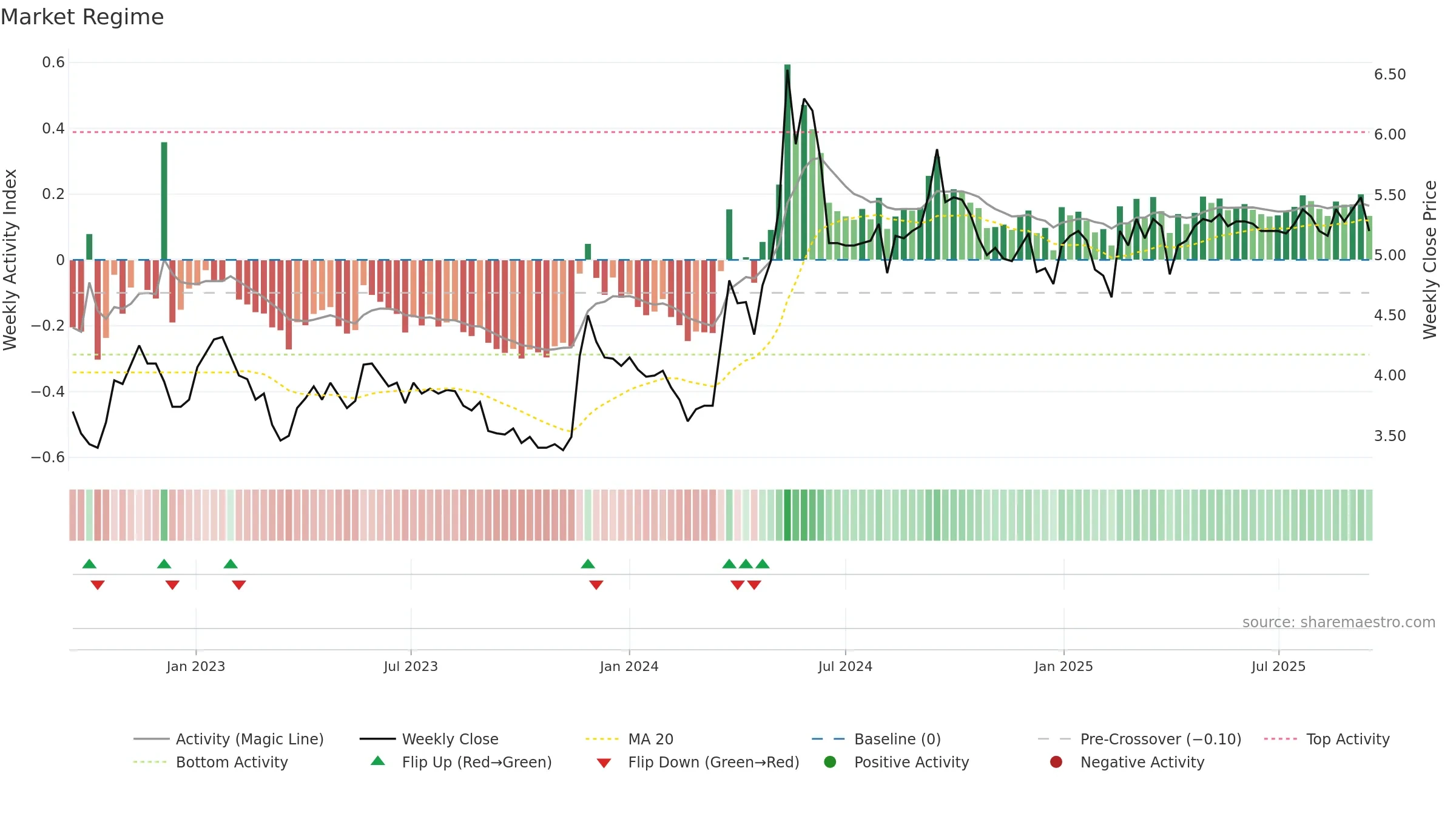1456x819 pixels.
Task: Toggle Bottom Activity legend entry
Action: tap(211, 762)
